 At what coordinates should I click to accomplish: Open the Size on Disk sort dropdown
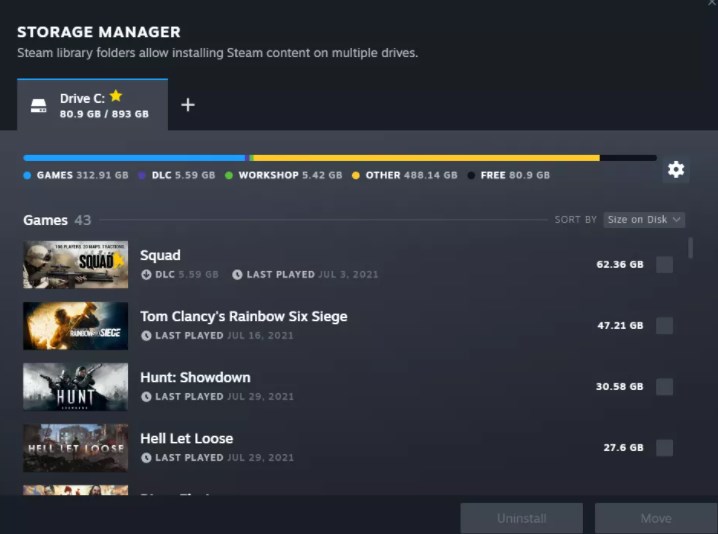click(644, 220)
